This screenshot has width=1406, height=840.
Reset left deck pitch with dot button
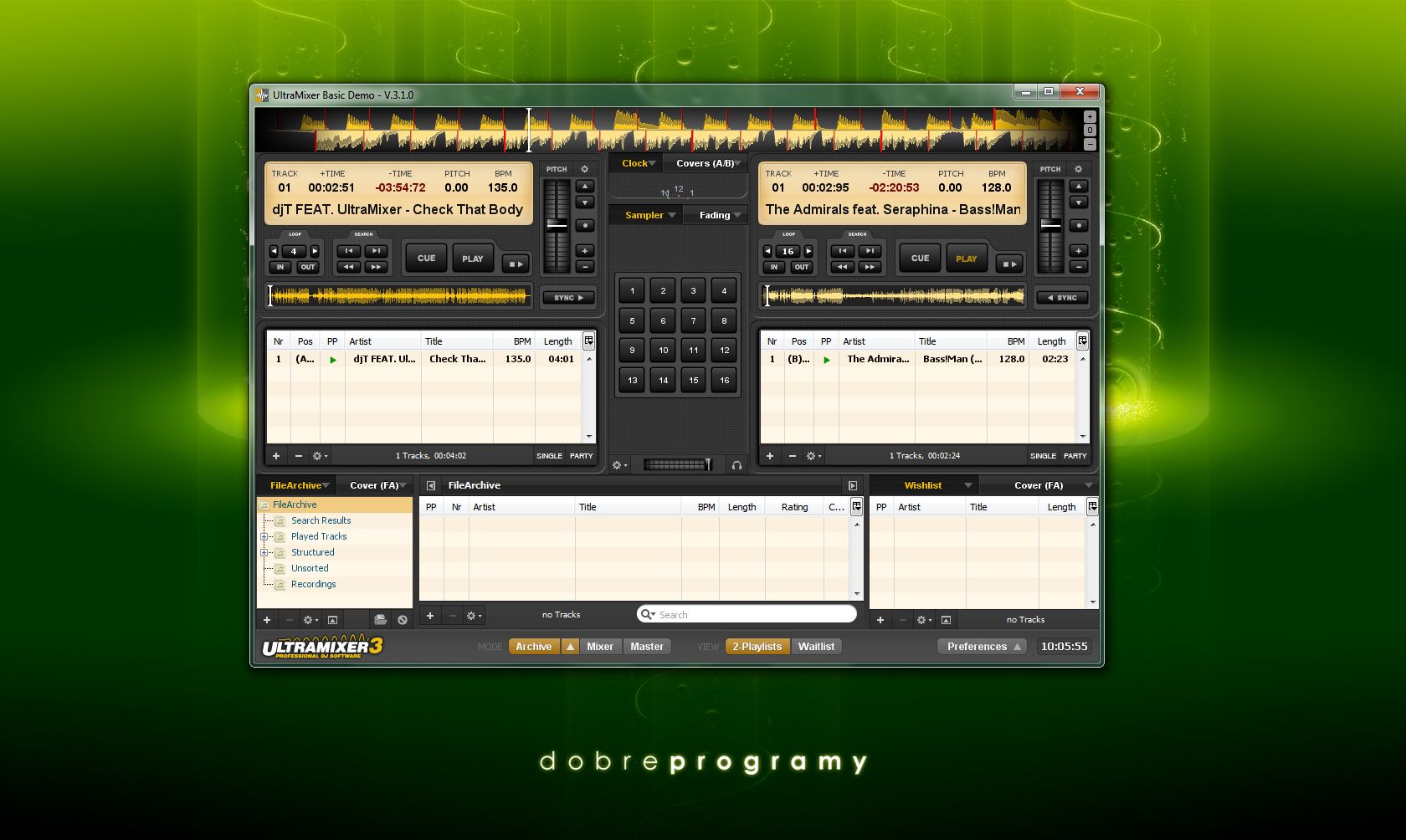(x=585, y=225)
